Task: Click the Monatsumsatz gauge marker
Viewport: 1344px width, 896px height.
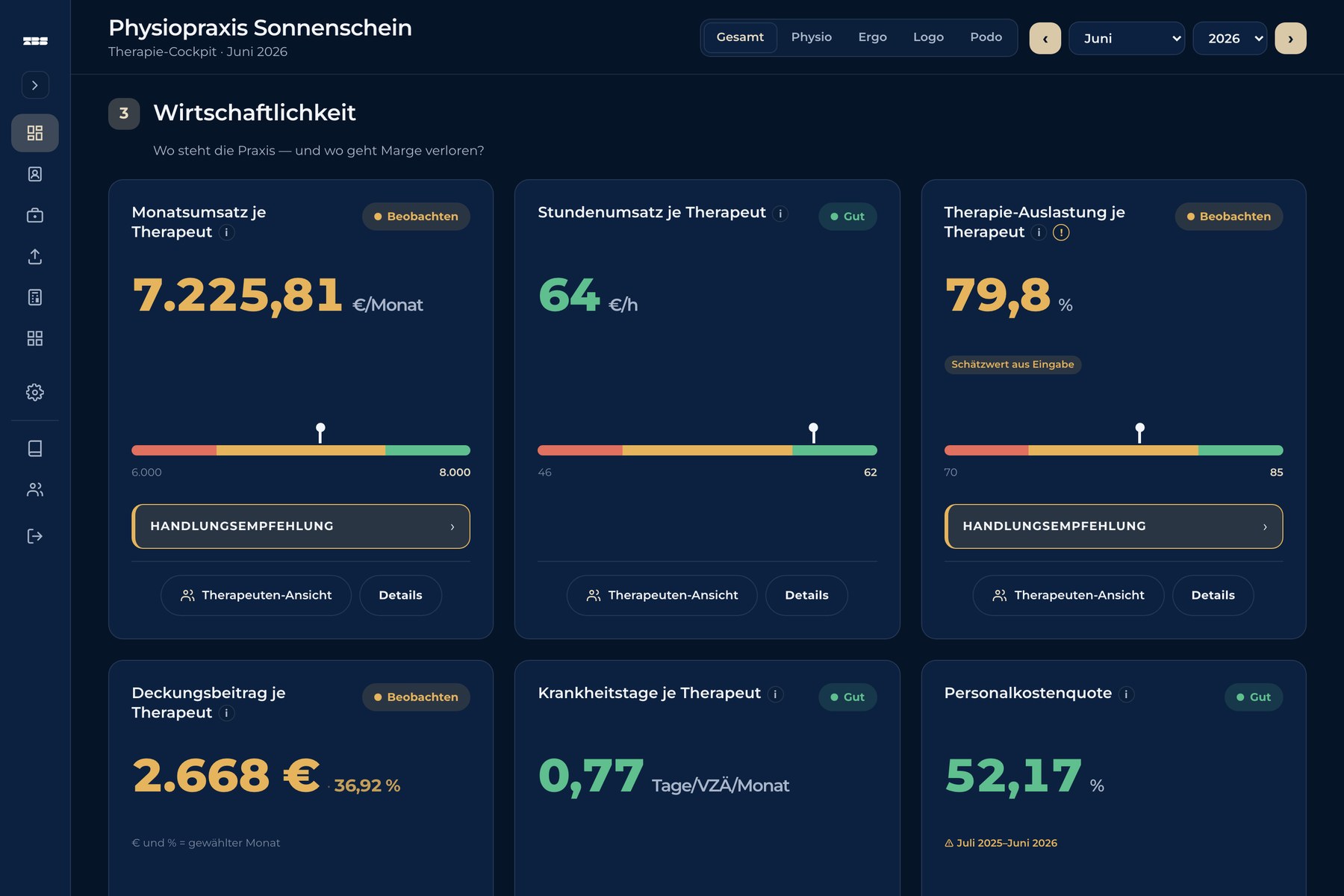Action: point(320,433)
